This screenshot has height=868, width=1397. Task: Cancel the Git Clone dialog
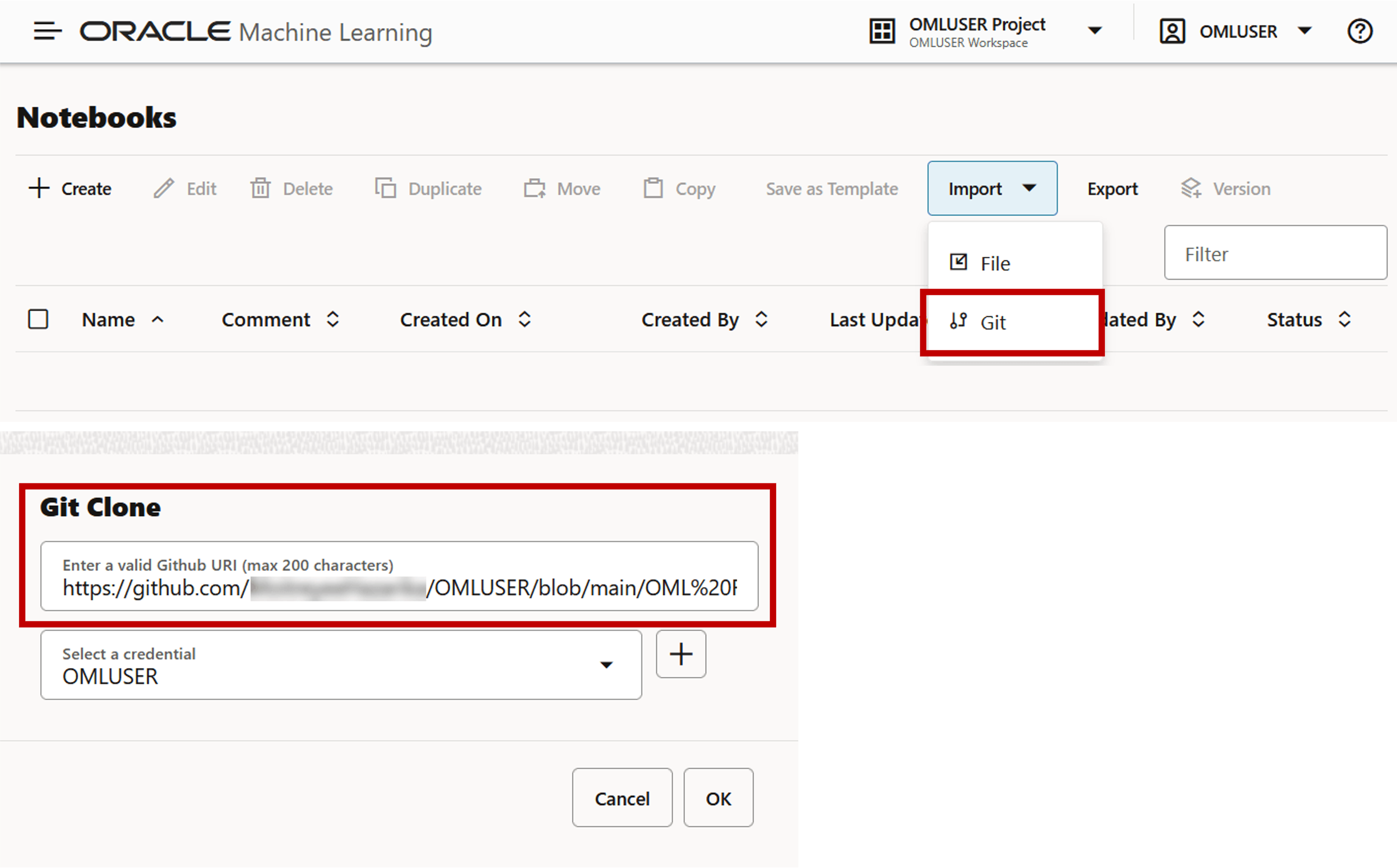[621, 799]
